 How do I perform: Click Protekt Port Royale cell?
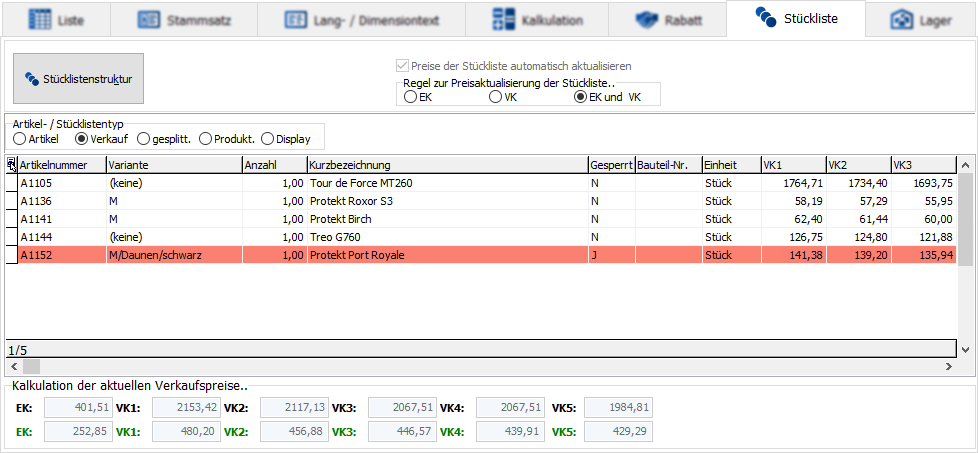[x=448, y=255]
